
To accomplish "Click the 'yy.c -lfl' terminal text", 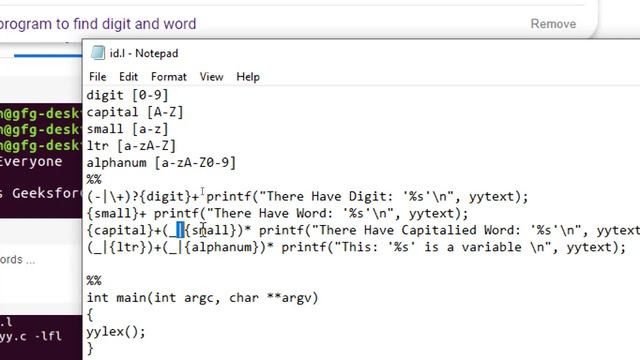I will (x=31, y=336).
